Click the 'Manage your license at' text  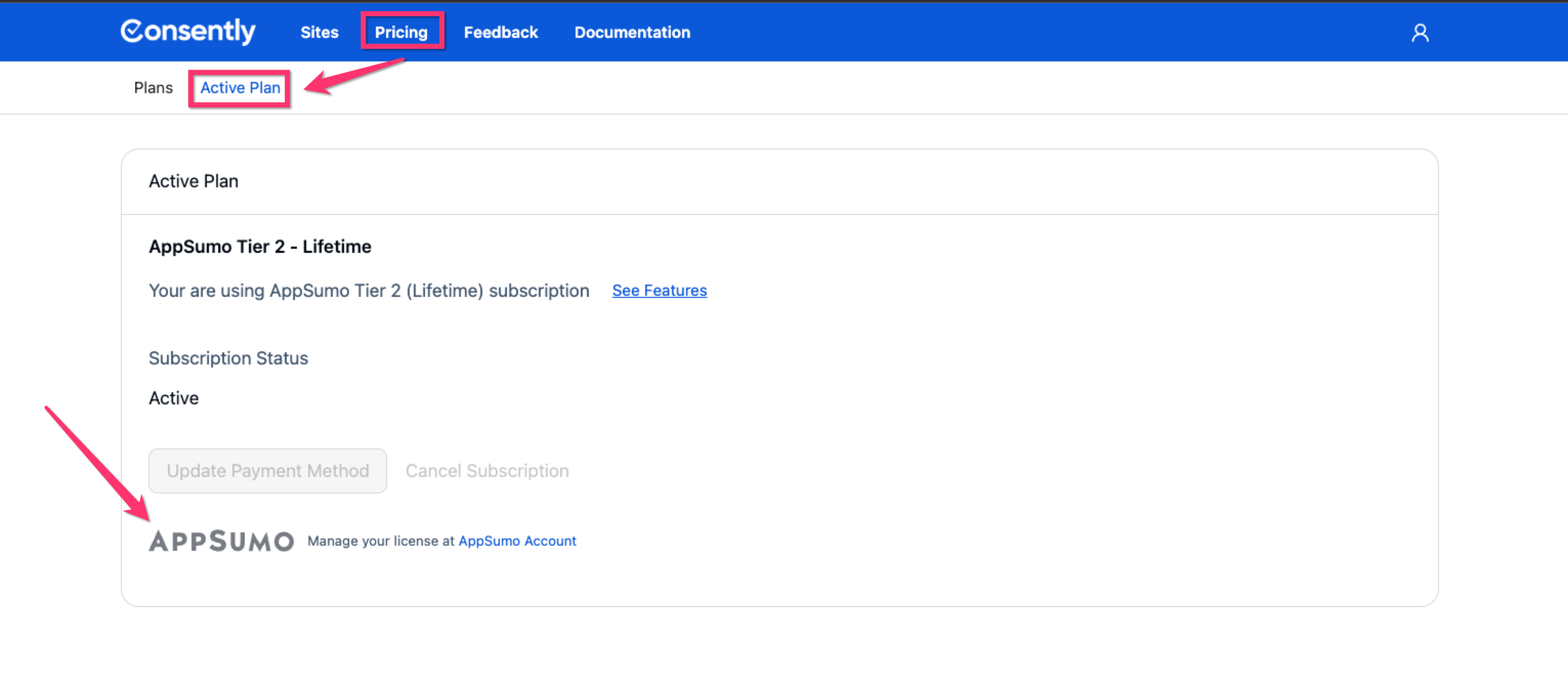(381, 541)
